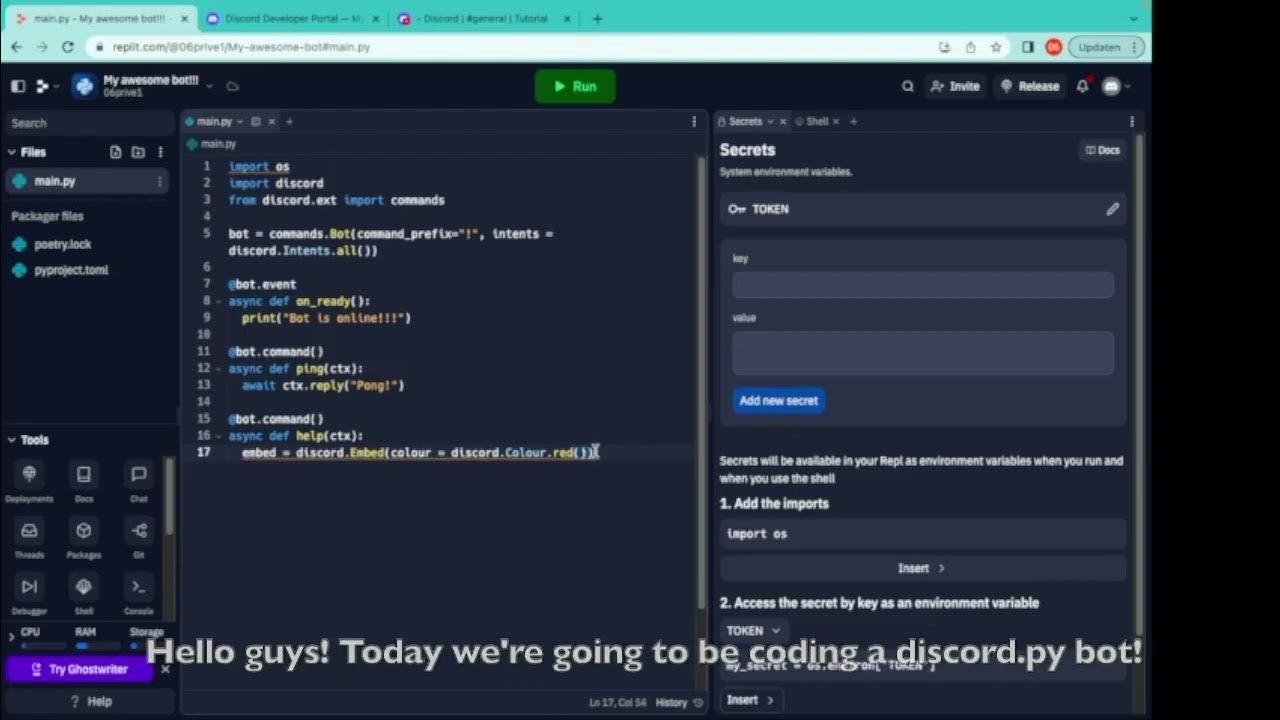The image size is (1280, 720).
Task: Open the Git tool
Action: click(x=139, y=537)
